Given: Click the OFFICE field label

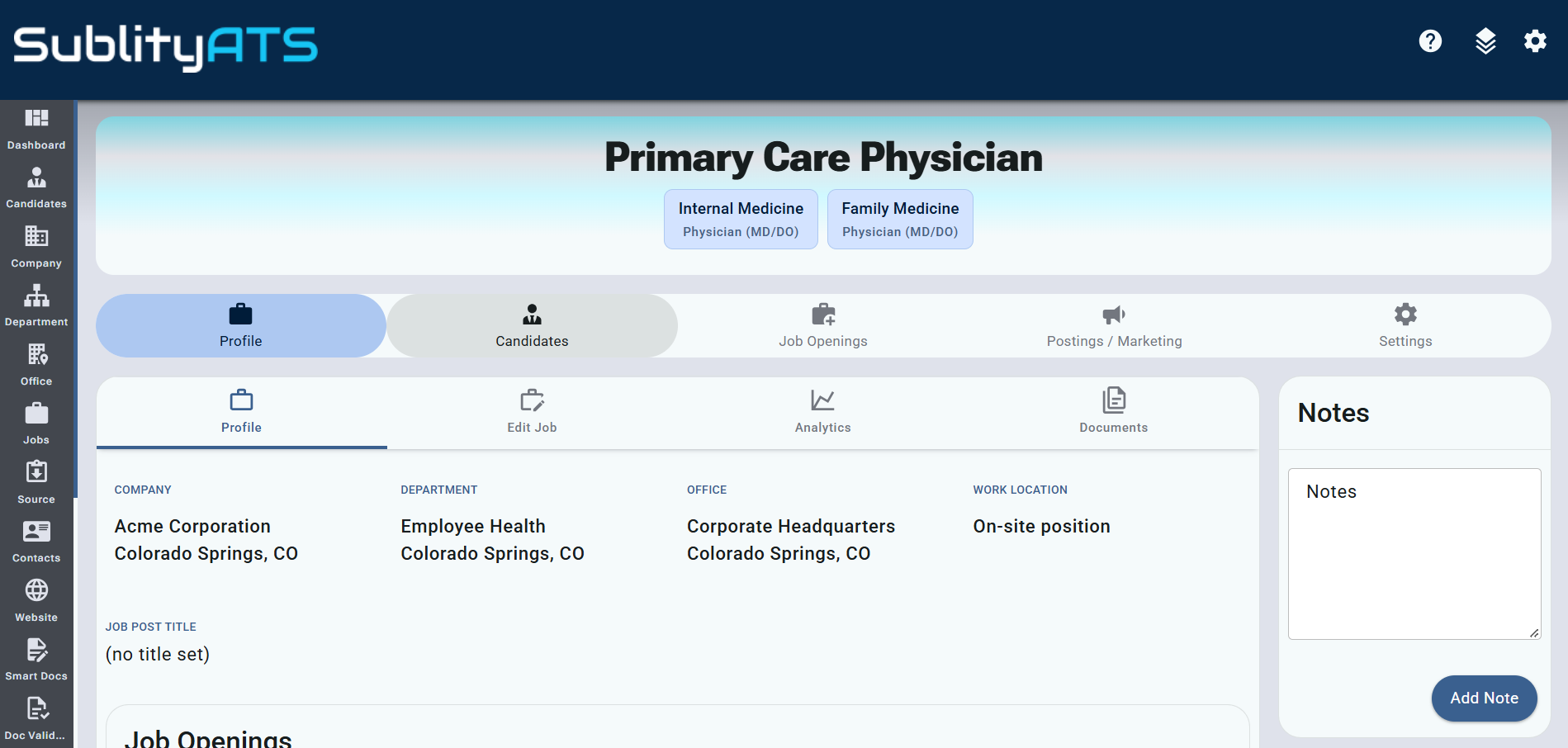Looking at the screenshot, I should [707, 490].
